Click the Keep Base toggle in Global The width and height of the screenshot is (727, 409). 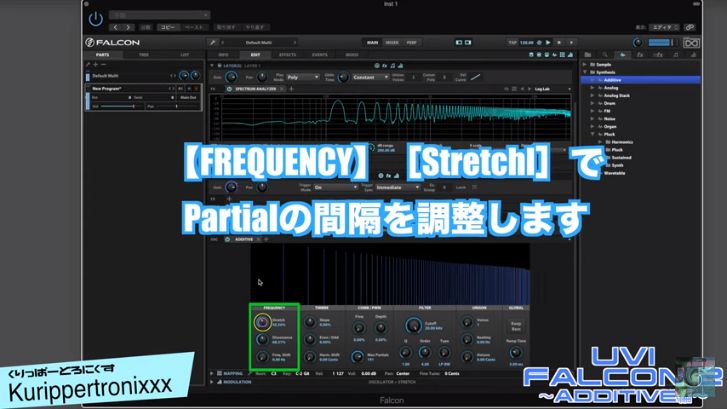pos(516,326)
